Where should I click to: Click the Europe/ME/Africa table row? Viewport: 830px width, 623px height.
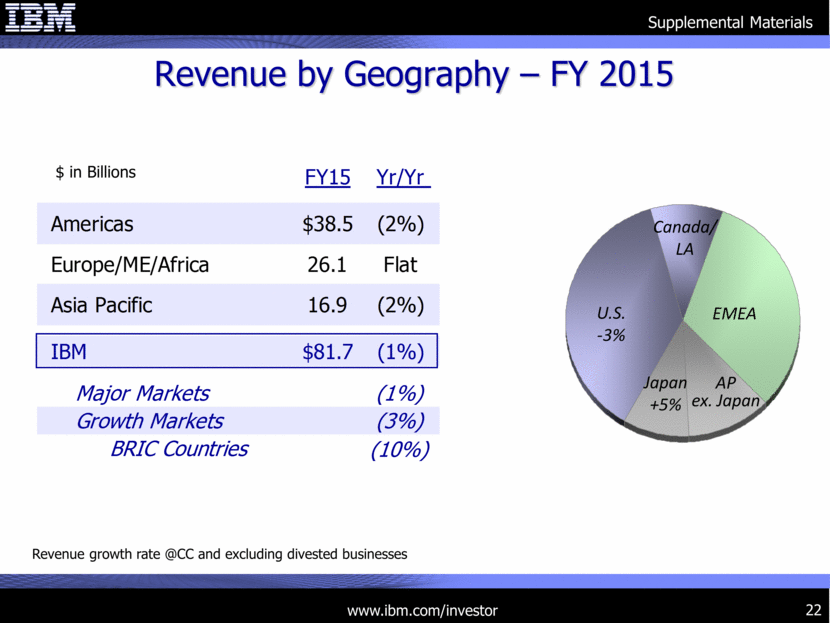click(x=238, y=265)
